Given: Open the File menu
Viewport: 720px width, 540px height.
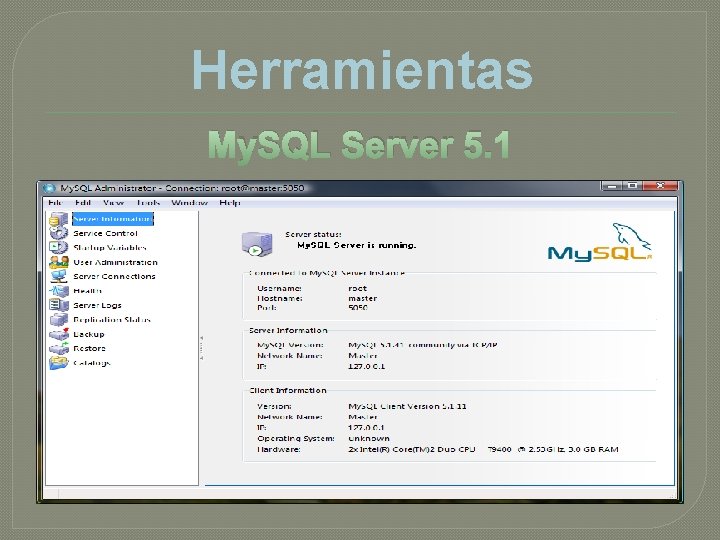Looking at the screenshot, I should (55, 202).
